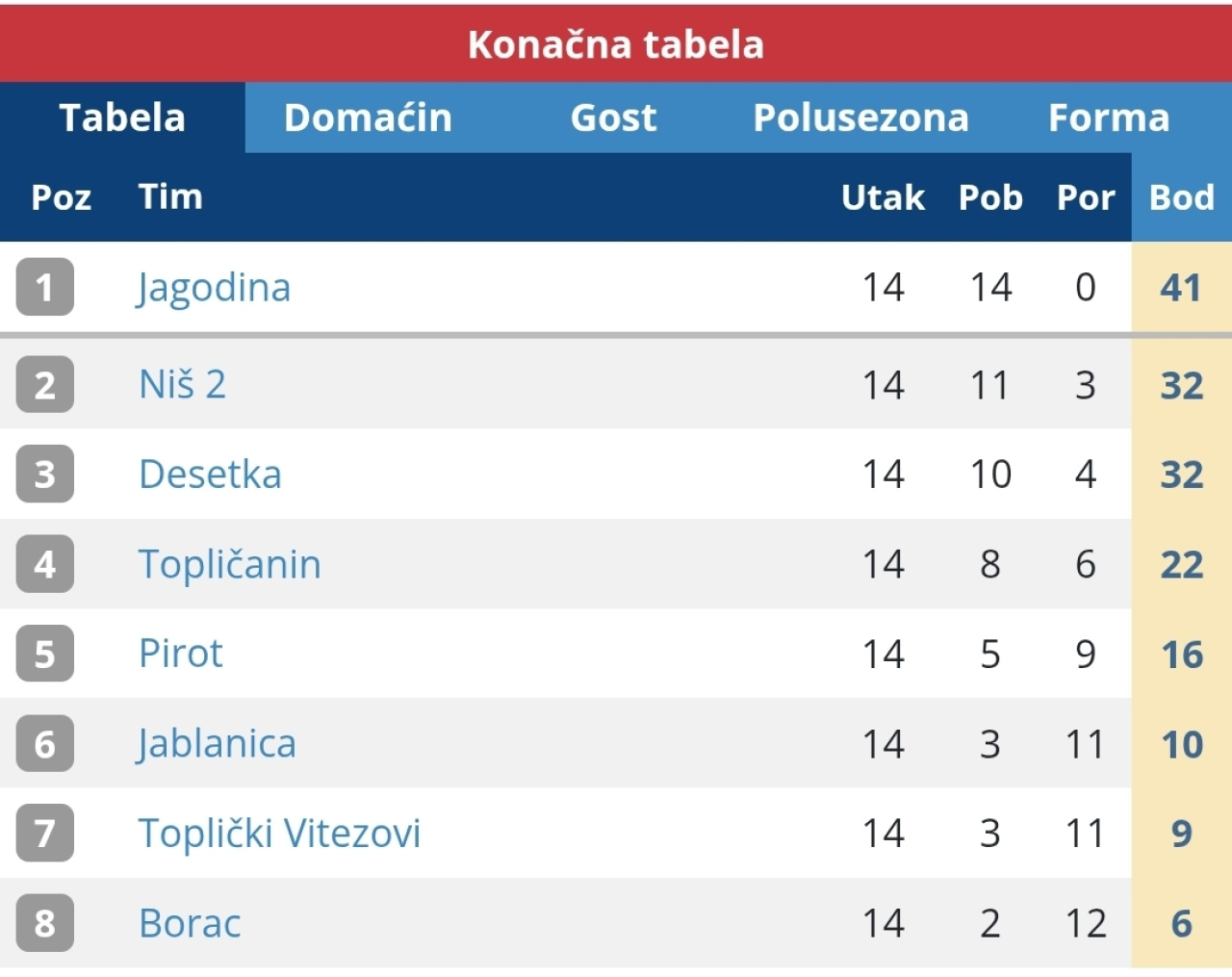The image size is (1232, 977).
Task: Click the Bod column header
Action: coord(1181,197)
